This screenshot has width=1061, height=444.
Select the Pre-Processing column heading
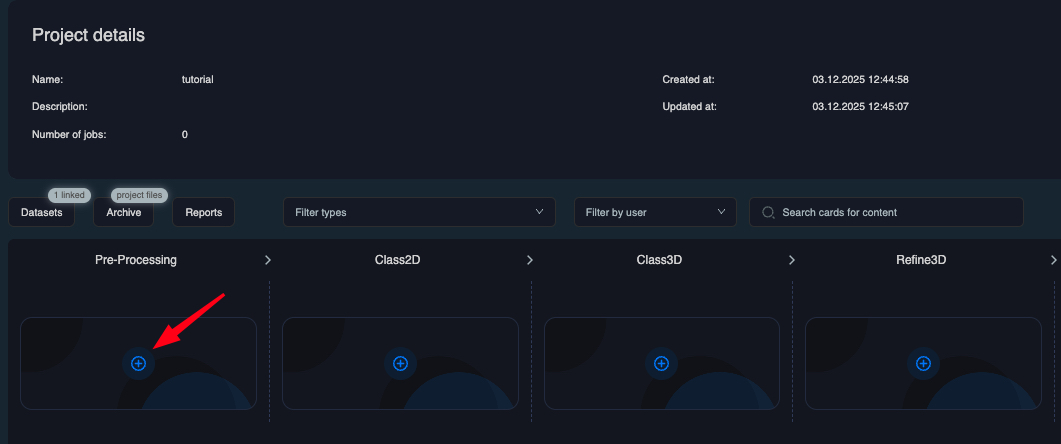136,260
